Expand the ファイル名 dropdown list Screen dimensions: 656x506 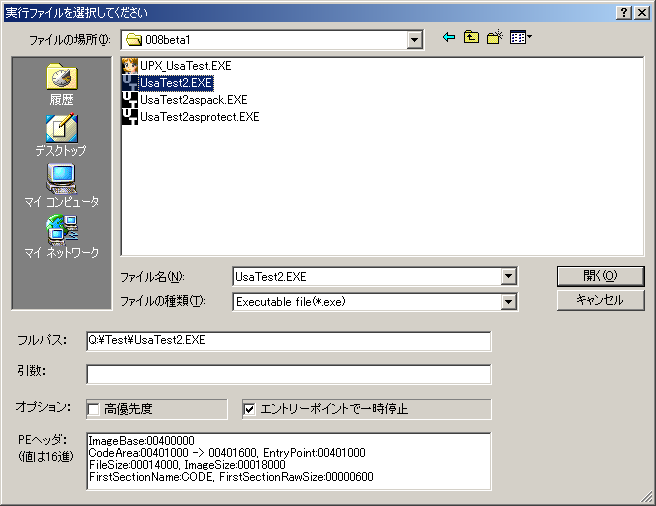(508, 277)
